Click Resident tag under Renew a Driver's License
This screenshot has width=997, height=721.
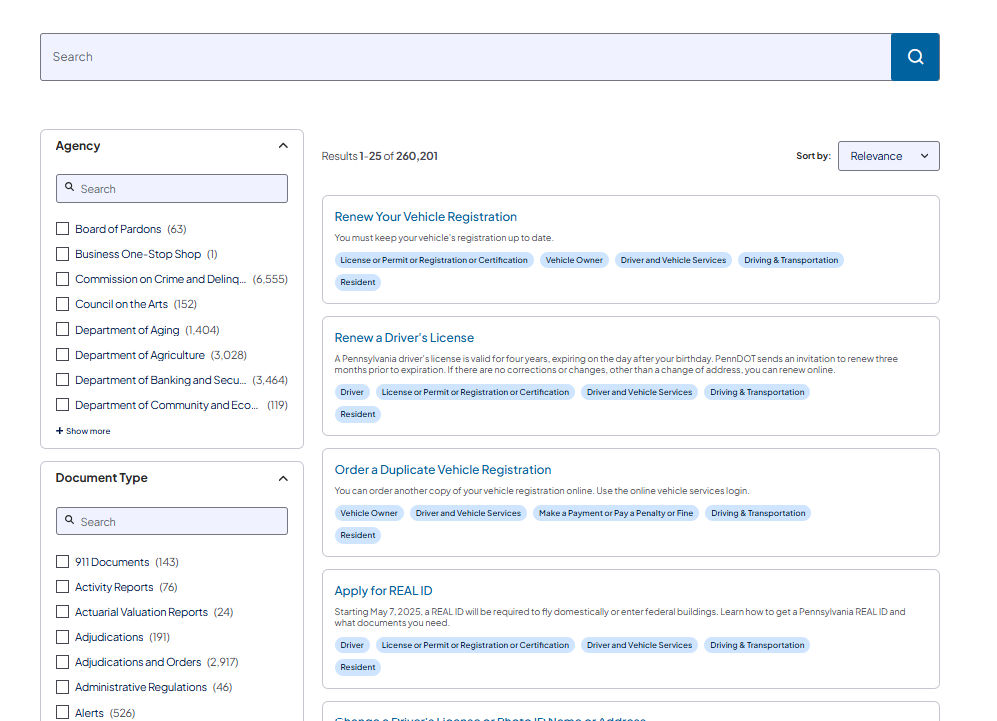pos(357,414)
